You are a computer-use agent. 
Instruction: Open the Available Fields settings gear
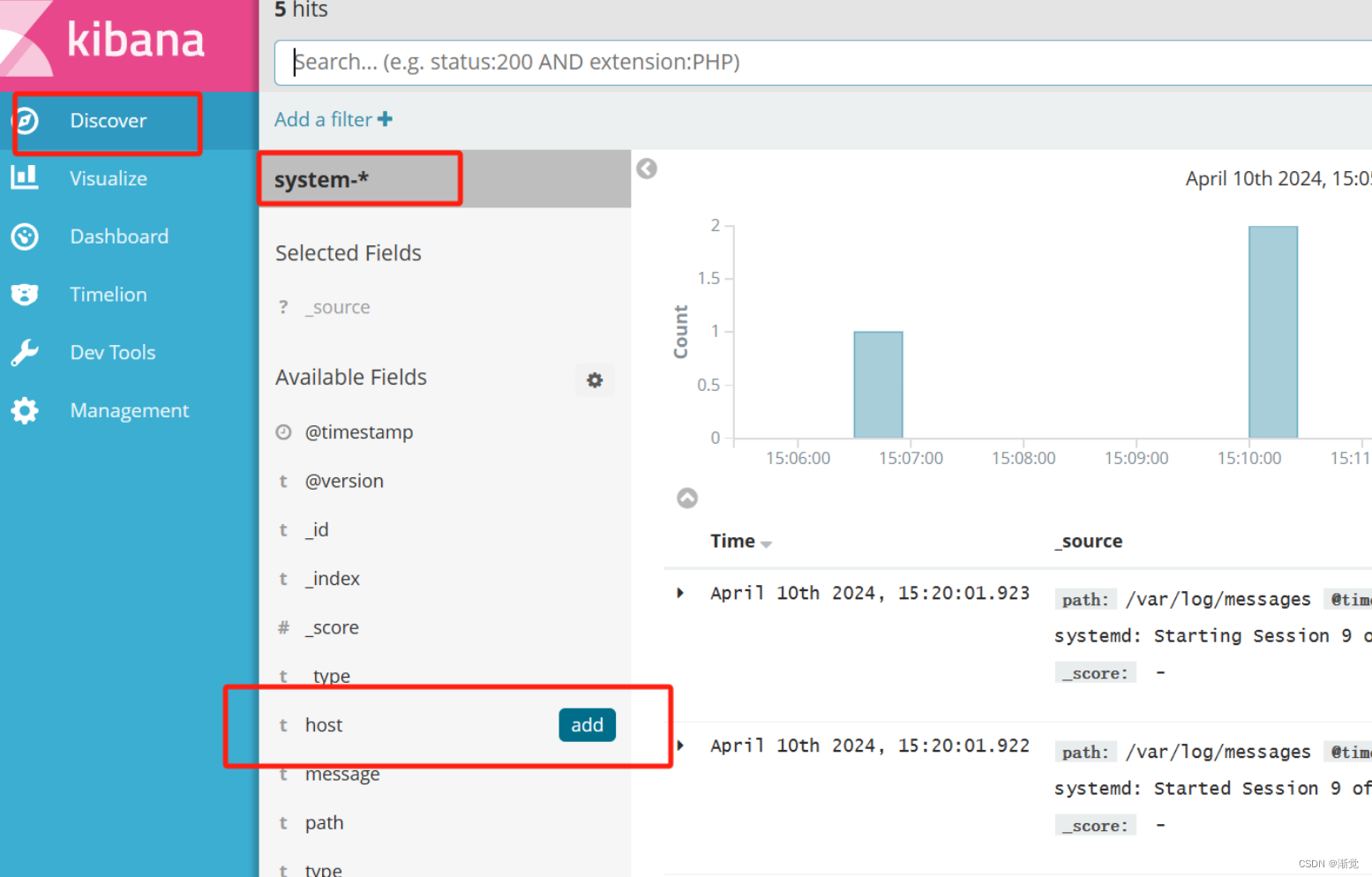[x=595, y=379]
